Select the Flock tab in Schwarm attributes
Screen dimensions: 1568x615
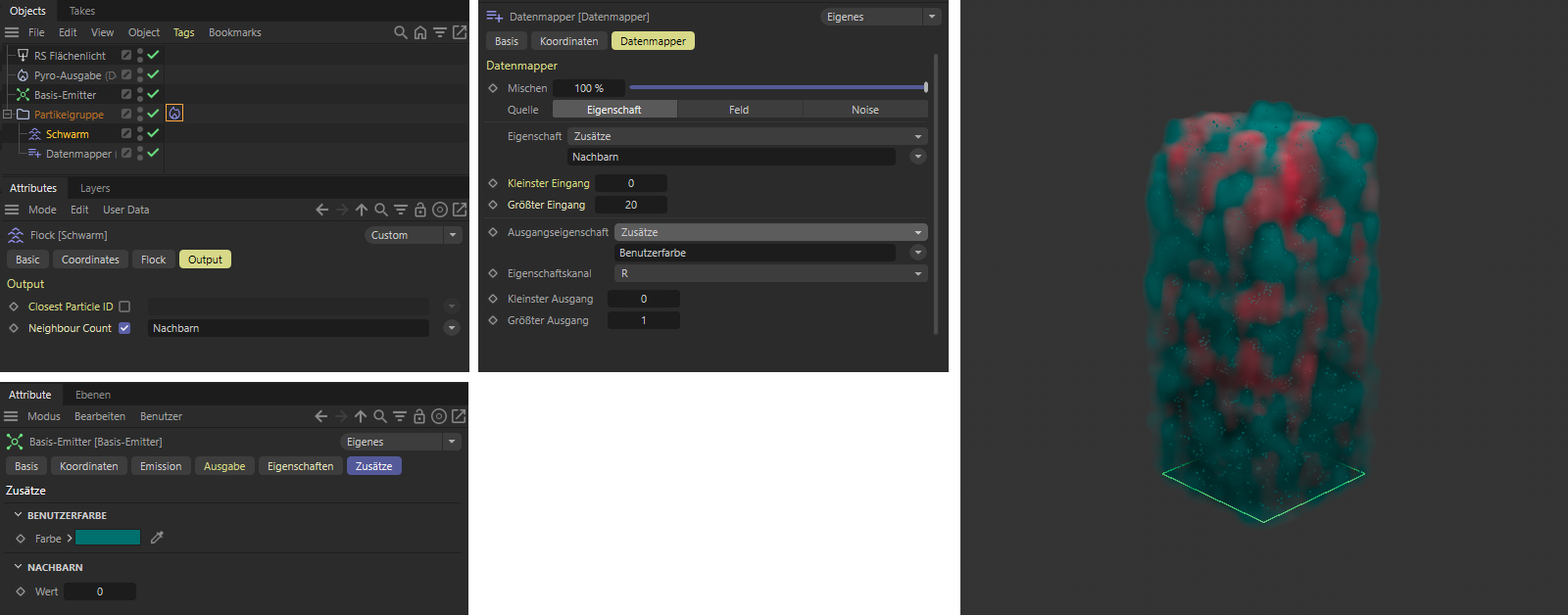click(x=153, y=260)
